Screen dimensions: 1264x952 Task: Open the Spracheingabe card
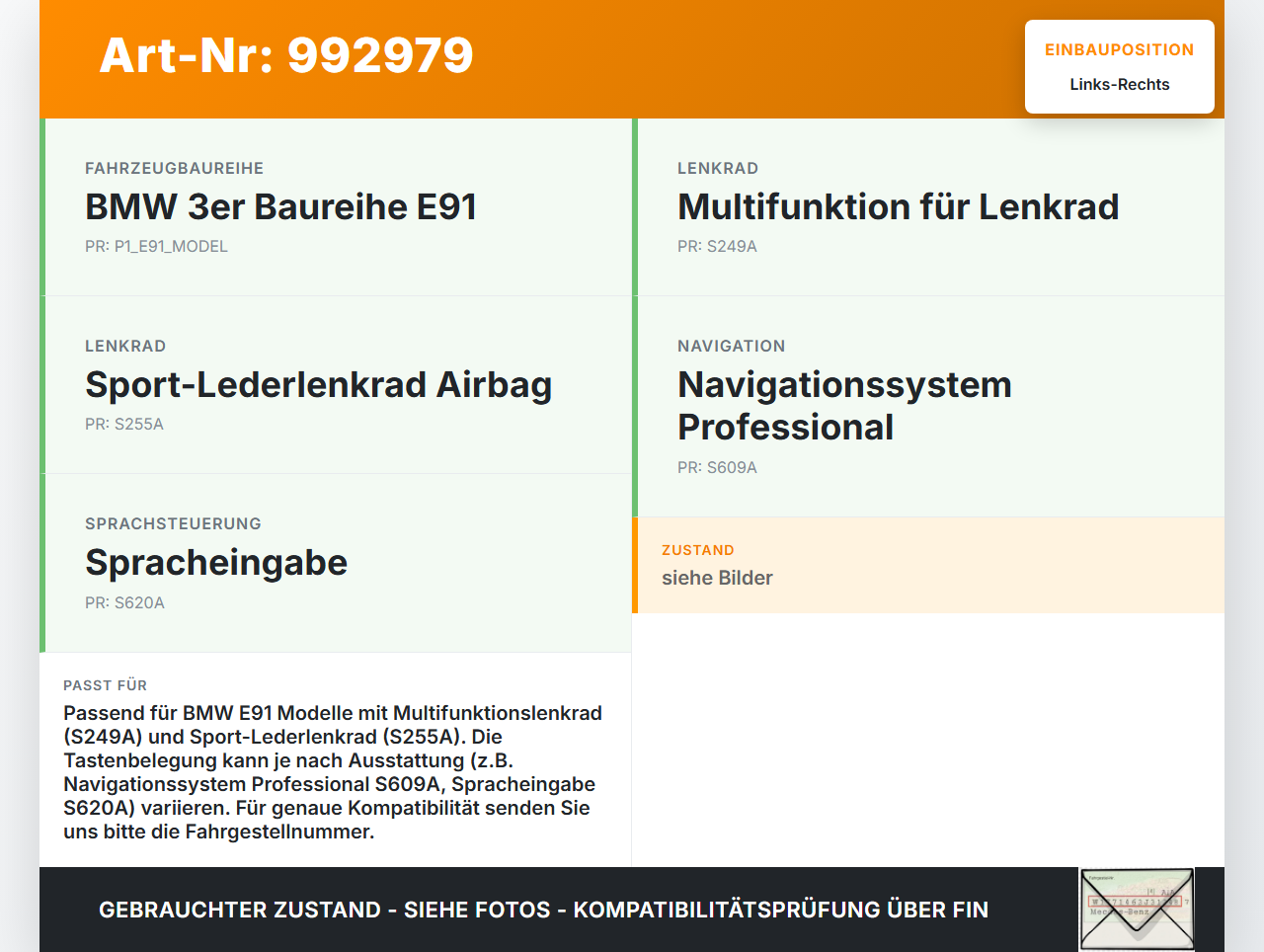pos(216,563)
